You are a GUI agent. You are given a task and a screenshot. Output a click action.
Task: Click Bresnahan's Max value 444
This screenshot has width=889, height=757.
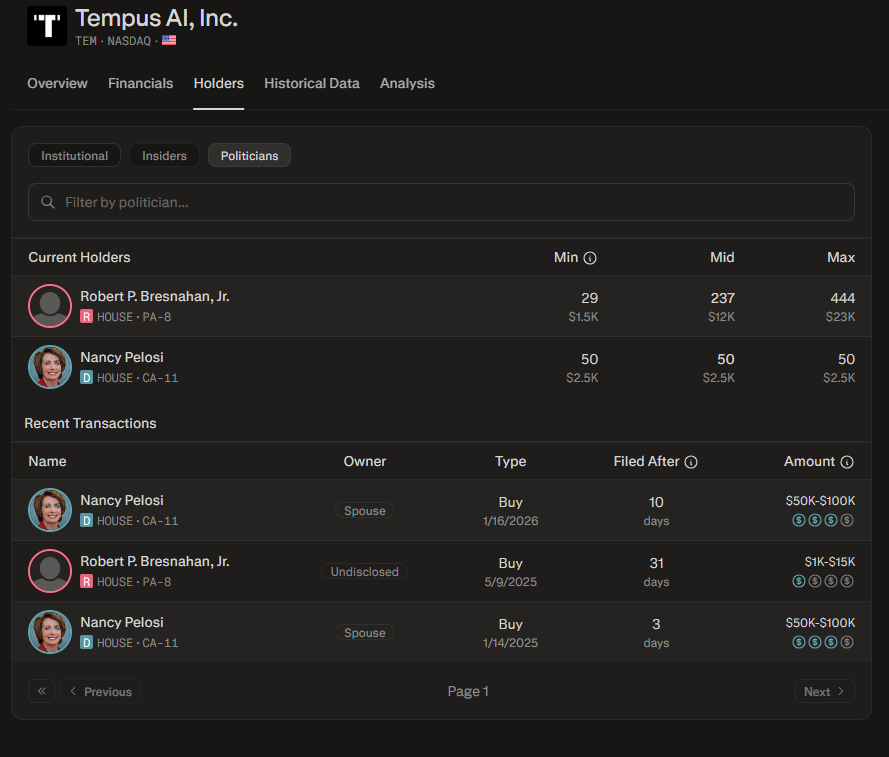point(843,298)
